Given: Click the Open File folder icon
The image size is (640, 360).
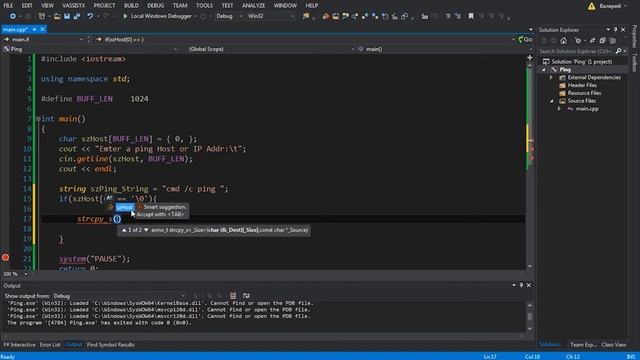Looking at the screenshot, I should point(57,16).
